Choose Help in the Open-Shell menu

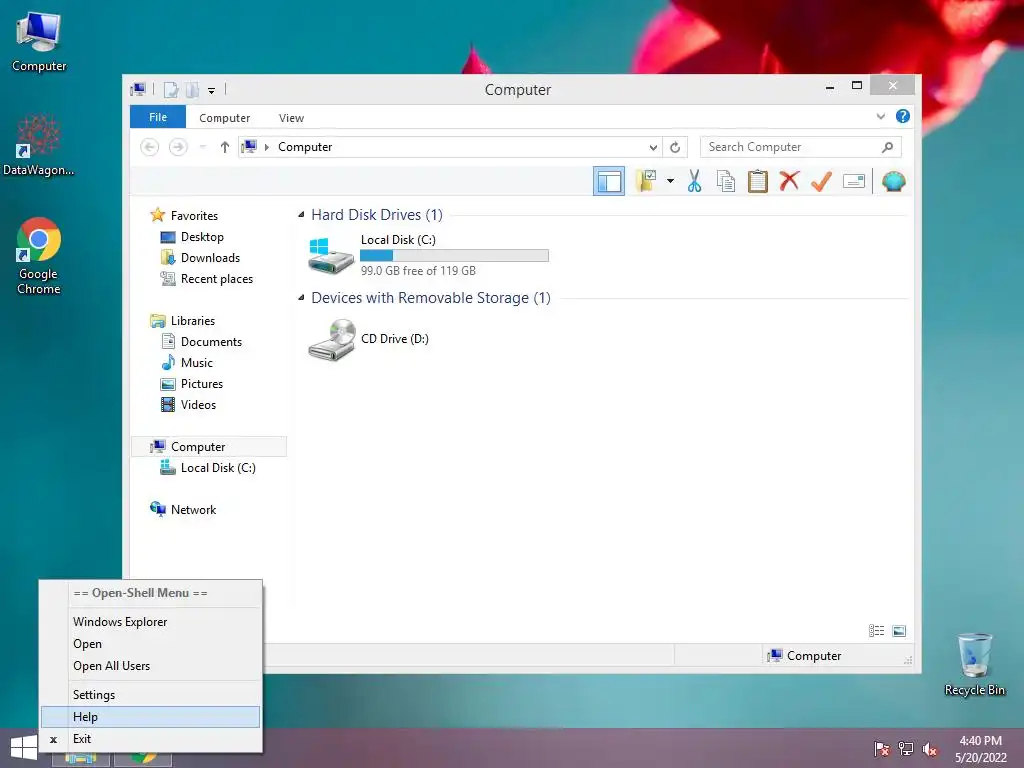click(150, 717)
